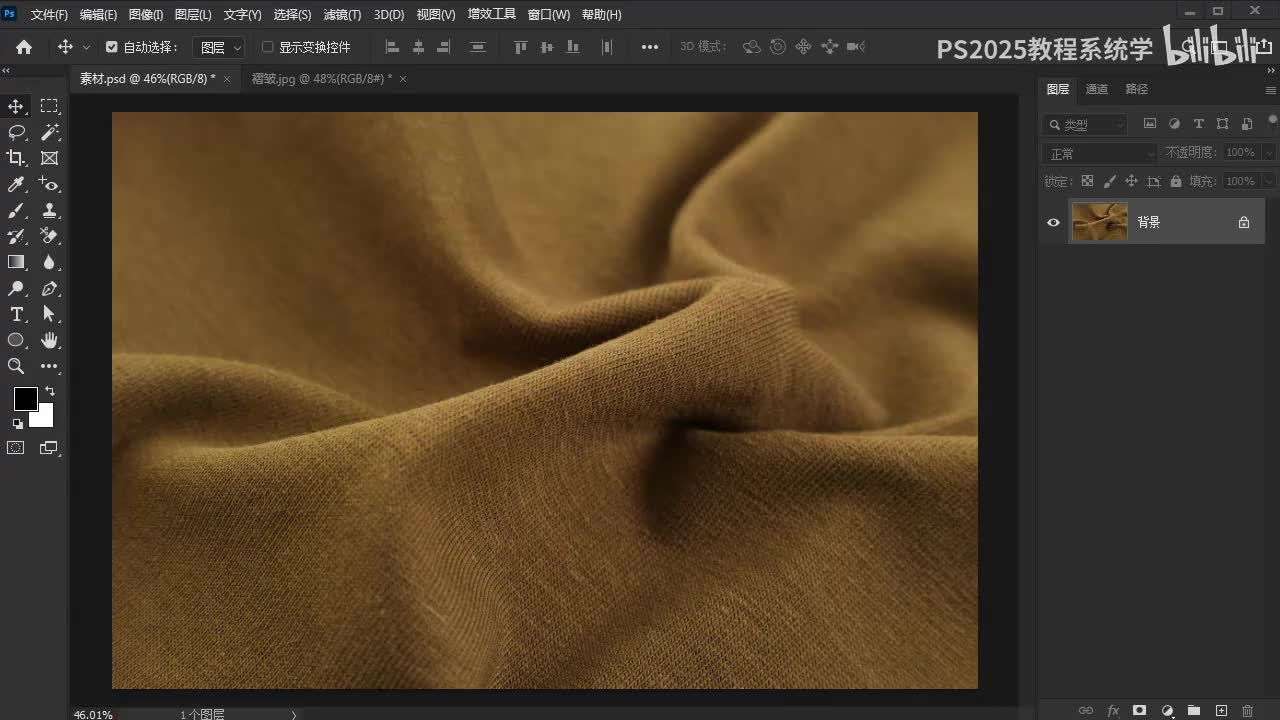Uncheck the 自动选择 checkbox
The width and height of the screenshot is (1280, 720).
pyautogui.click(x=112, y=47)
